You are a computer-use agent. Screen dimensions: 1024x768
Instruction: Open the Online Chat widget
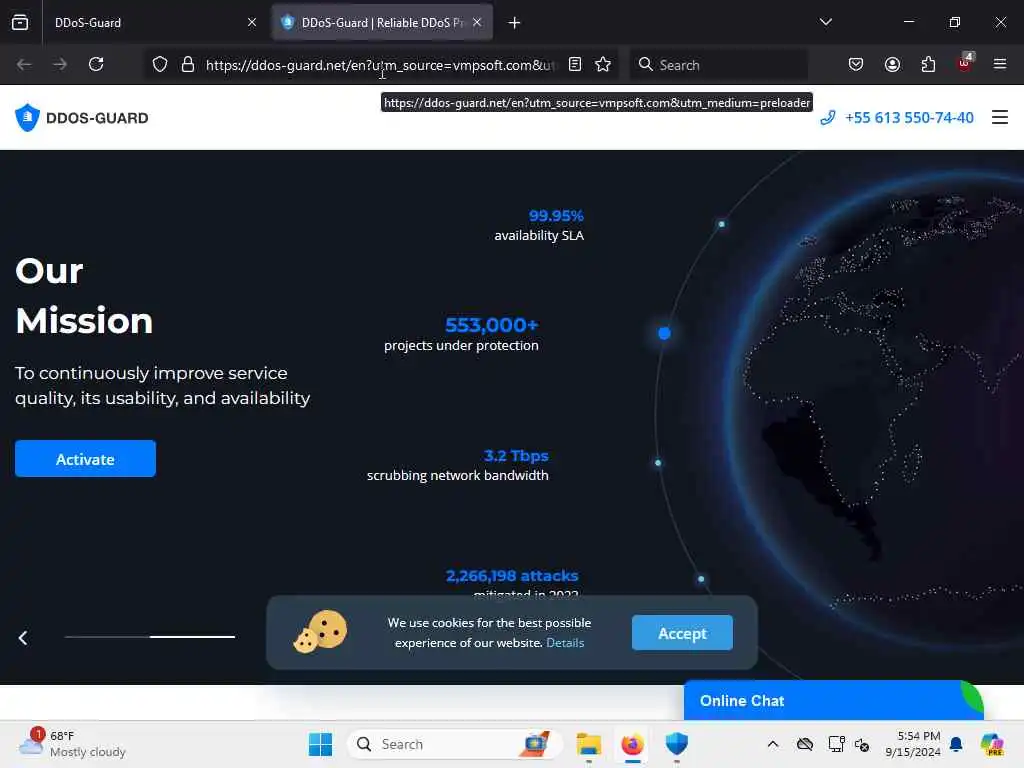click(833, 701)
